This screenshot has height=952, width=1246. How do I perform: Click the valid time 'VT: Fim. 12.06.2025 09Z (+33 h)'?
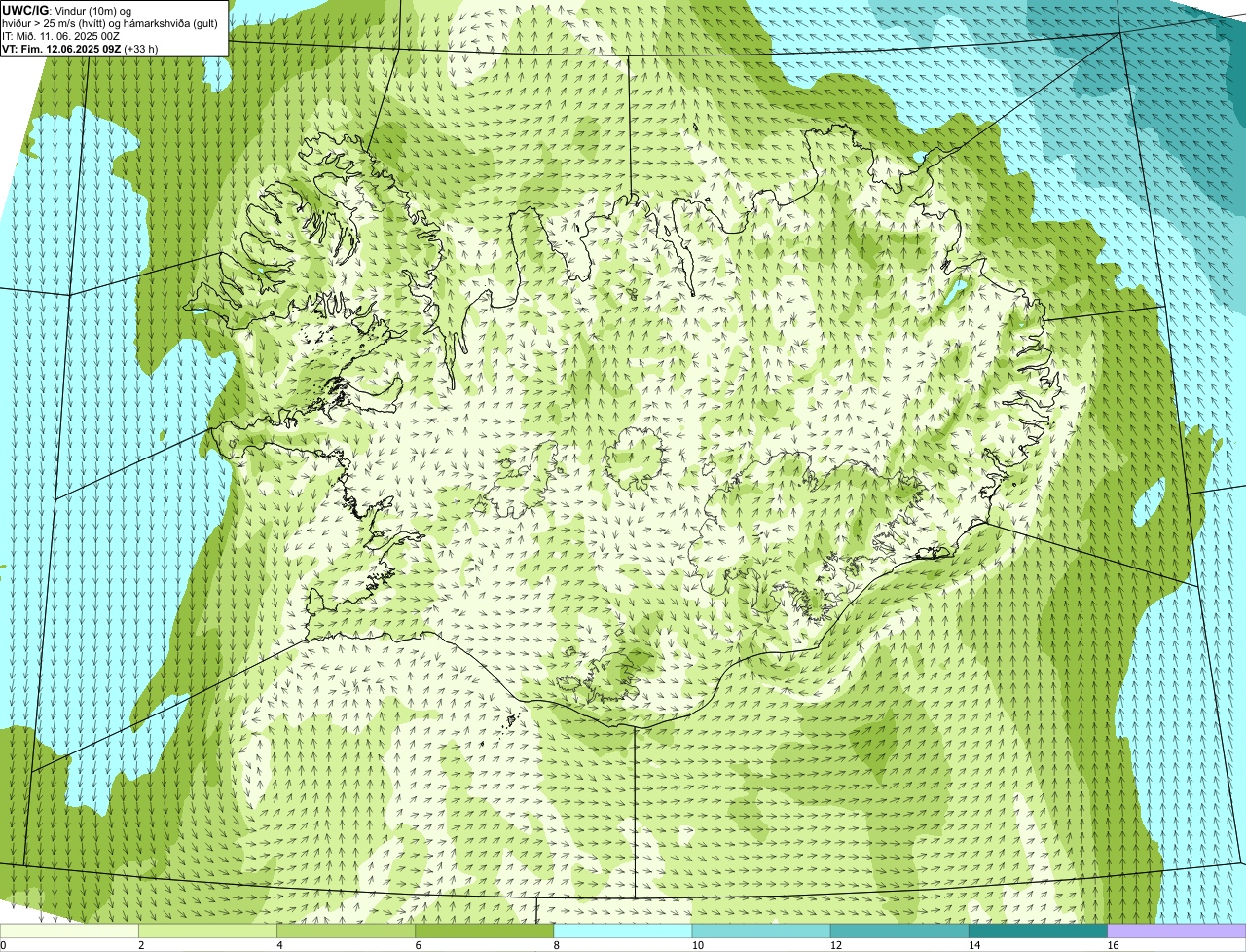pos(80,49)
